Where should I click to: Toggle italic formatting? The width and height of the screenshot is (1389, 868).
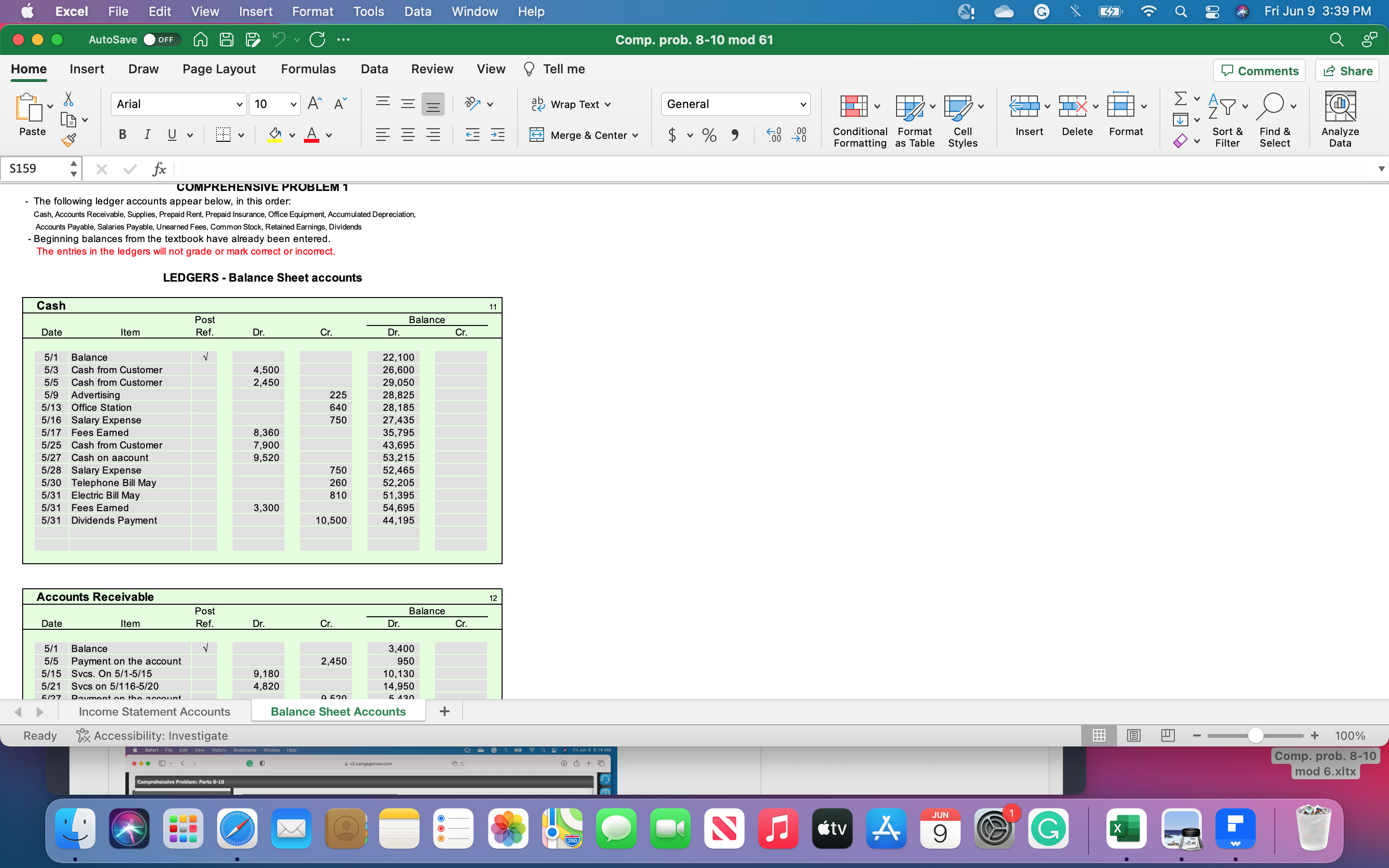[147, 135]
